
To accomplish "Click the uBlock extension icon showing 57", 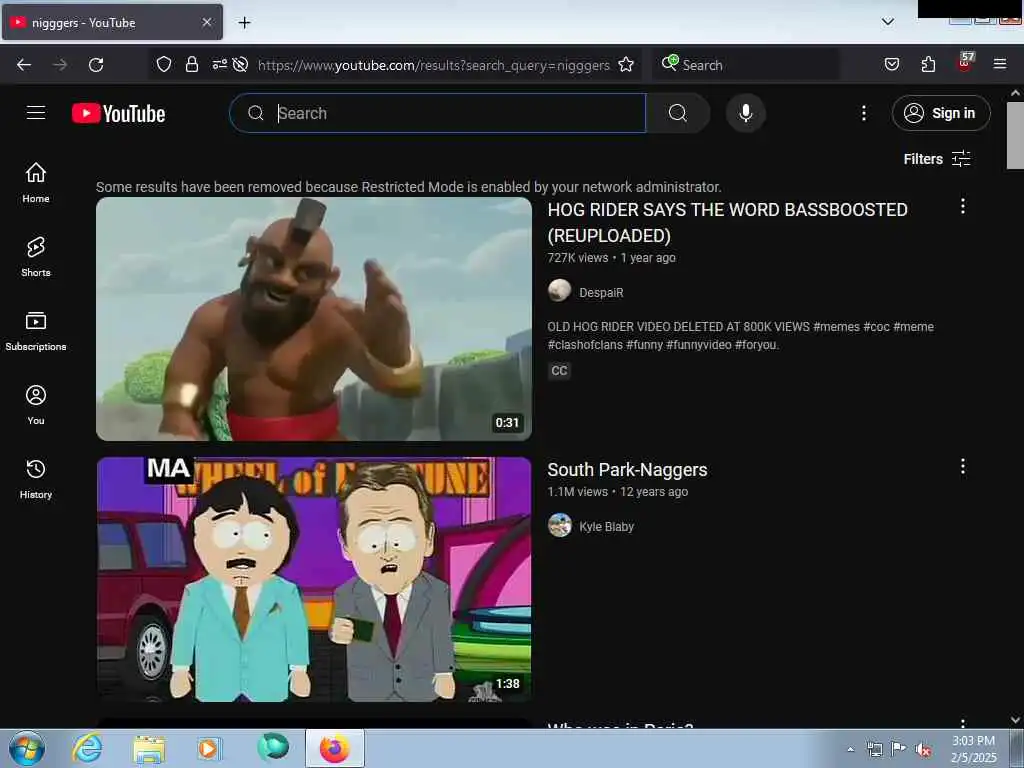I will pos(965,62).
